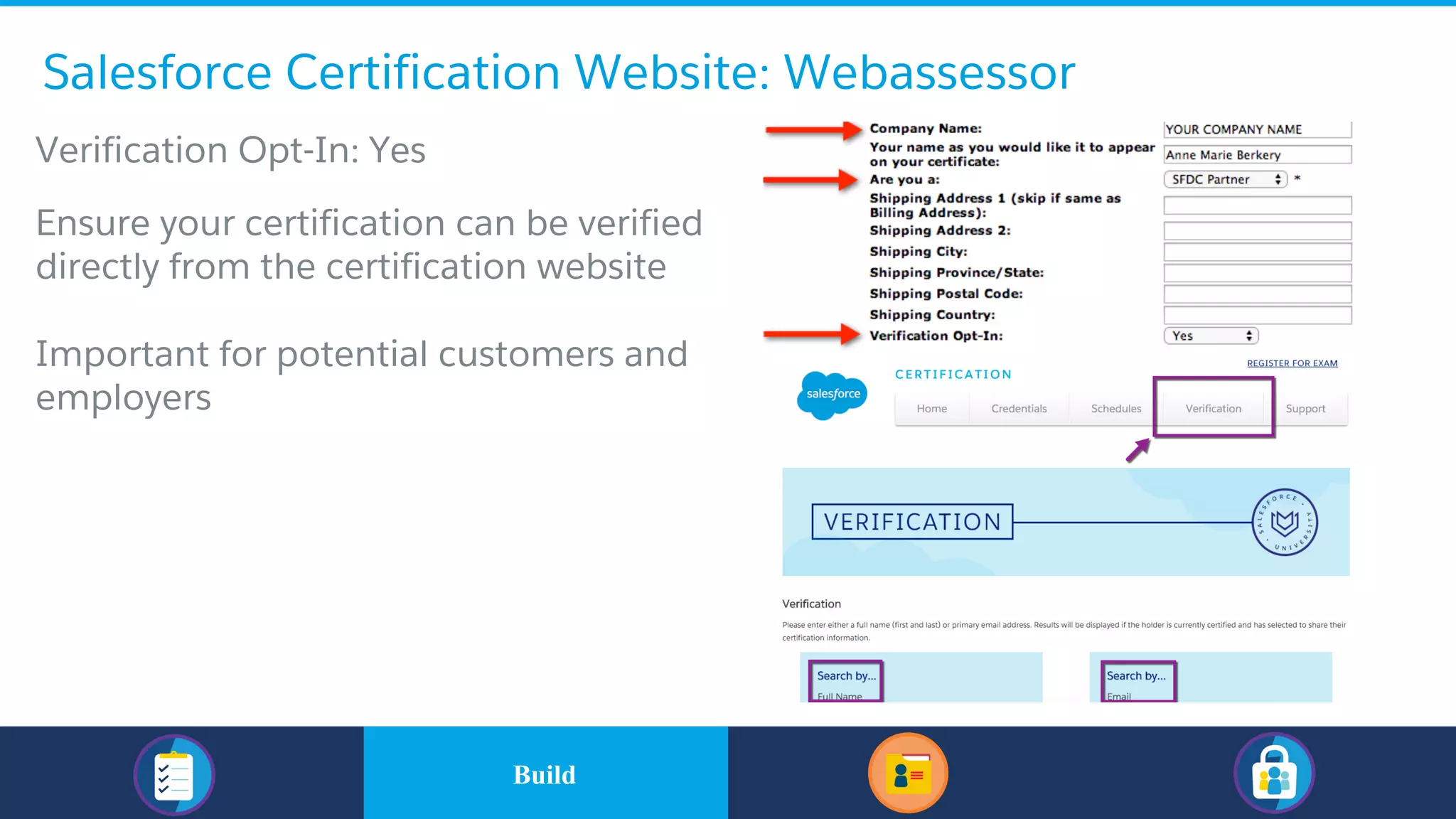Click the Company Name input field

coord(1257,129)
